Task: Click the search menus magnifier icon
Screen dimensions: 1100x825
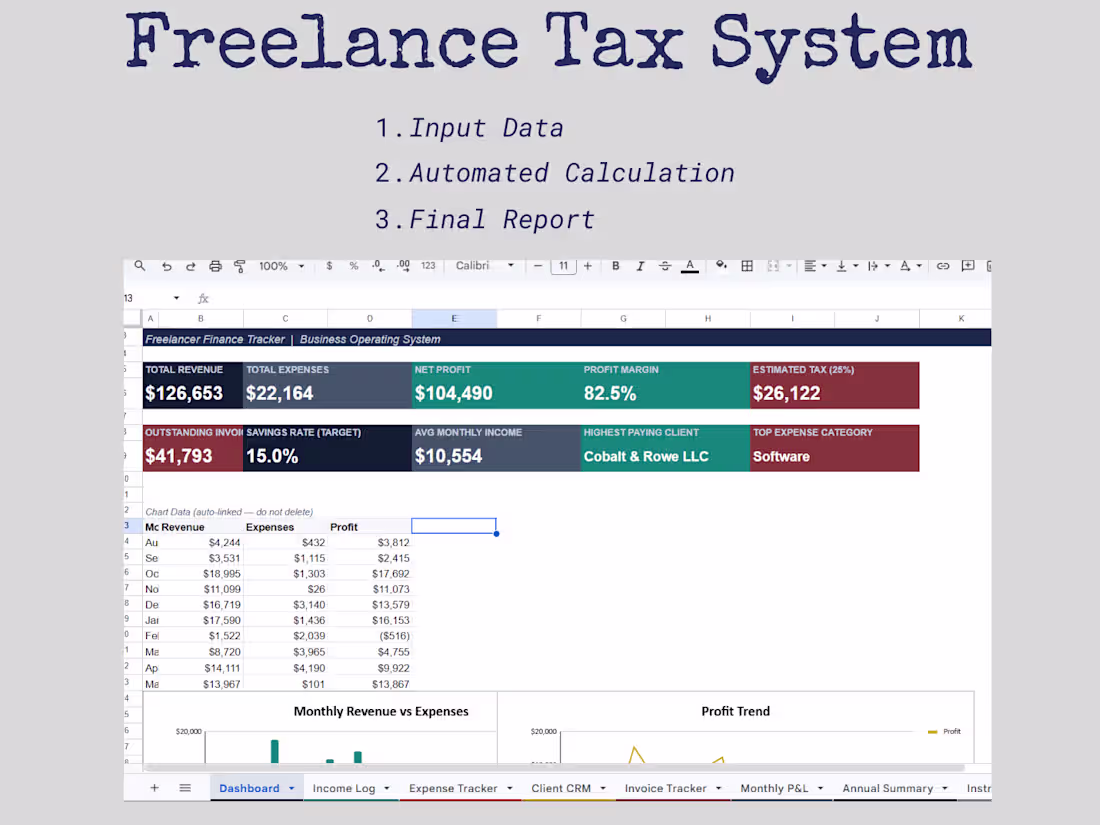Action: point(140,266)
